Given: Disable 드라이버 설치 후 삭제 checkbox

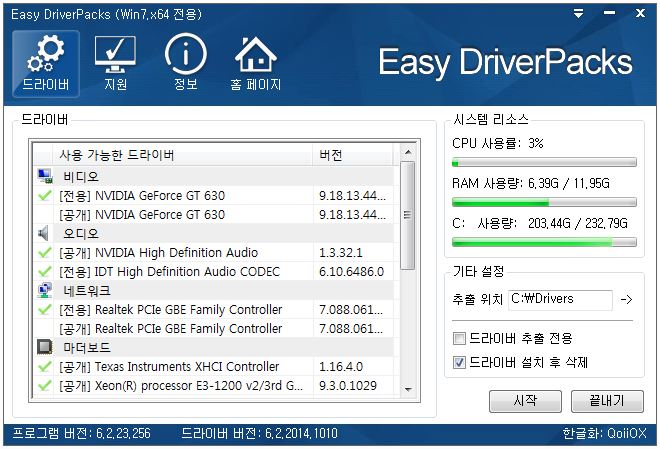Looking at the screenshot, I should (459, 362).
